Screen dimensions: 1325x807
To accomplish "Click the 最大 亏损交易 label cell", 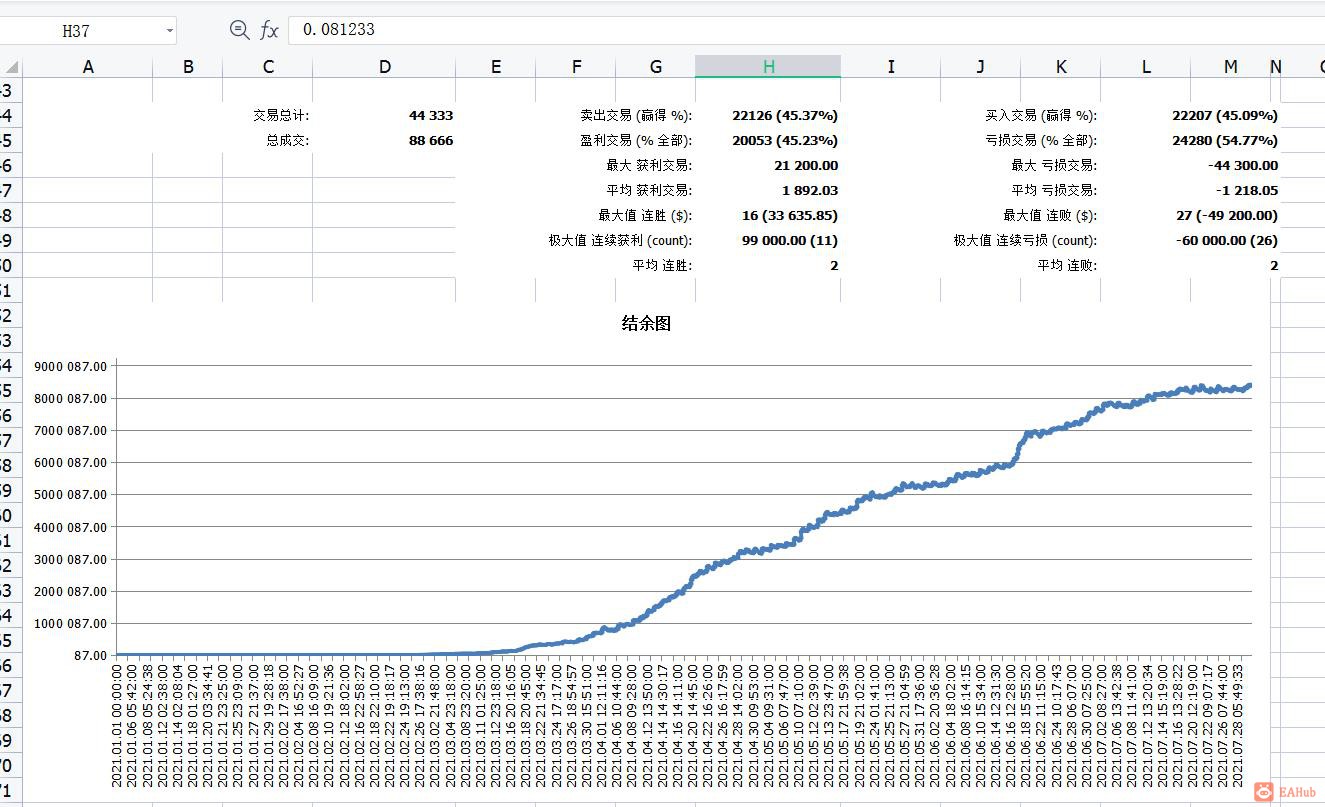I will coord(1054,166).
